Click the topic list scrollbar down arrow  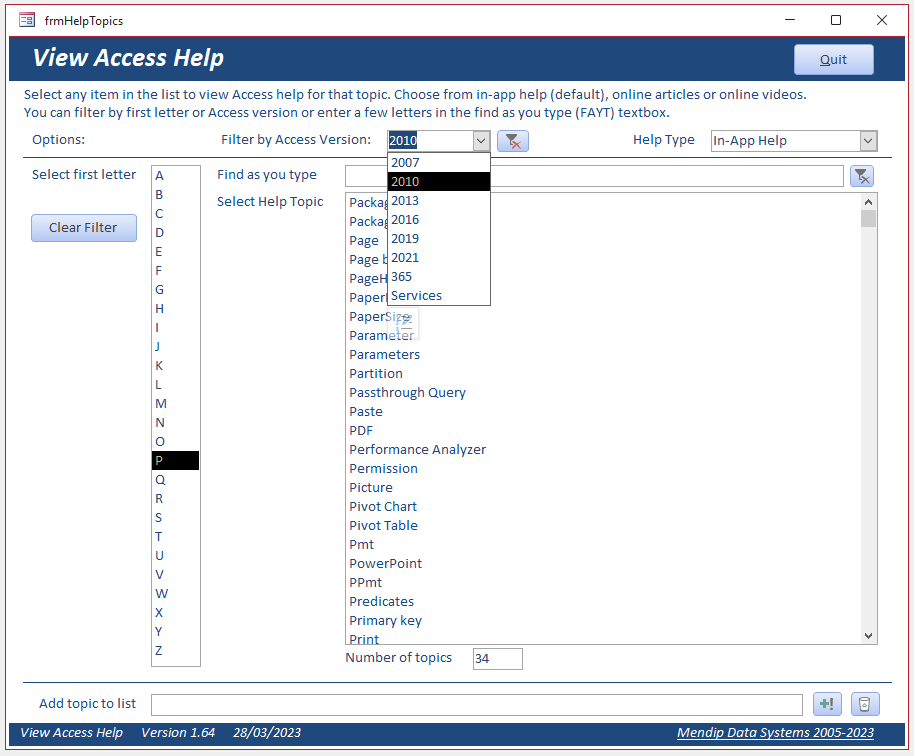(x=869, y=636)
